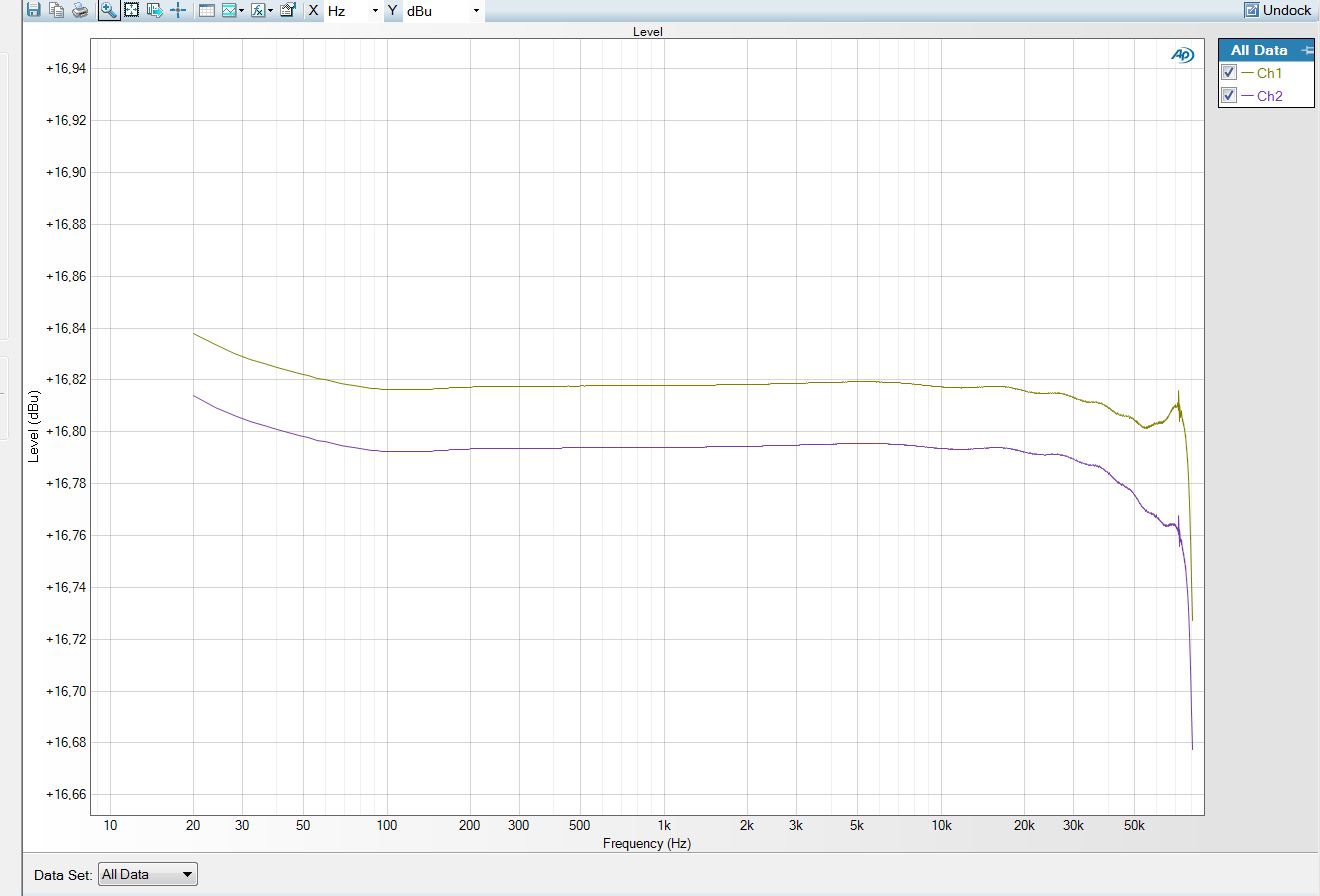
Task: Toggle the All Data legend pin
Action: point(1305,50)
